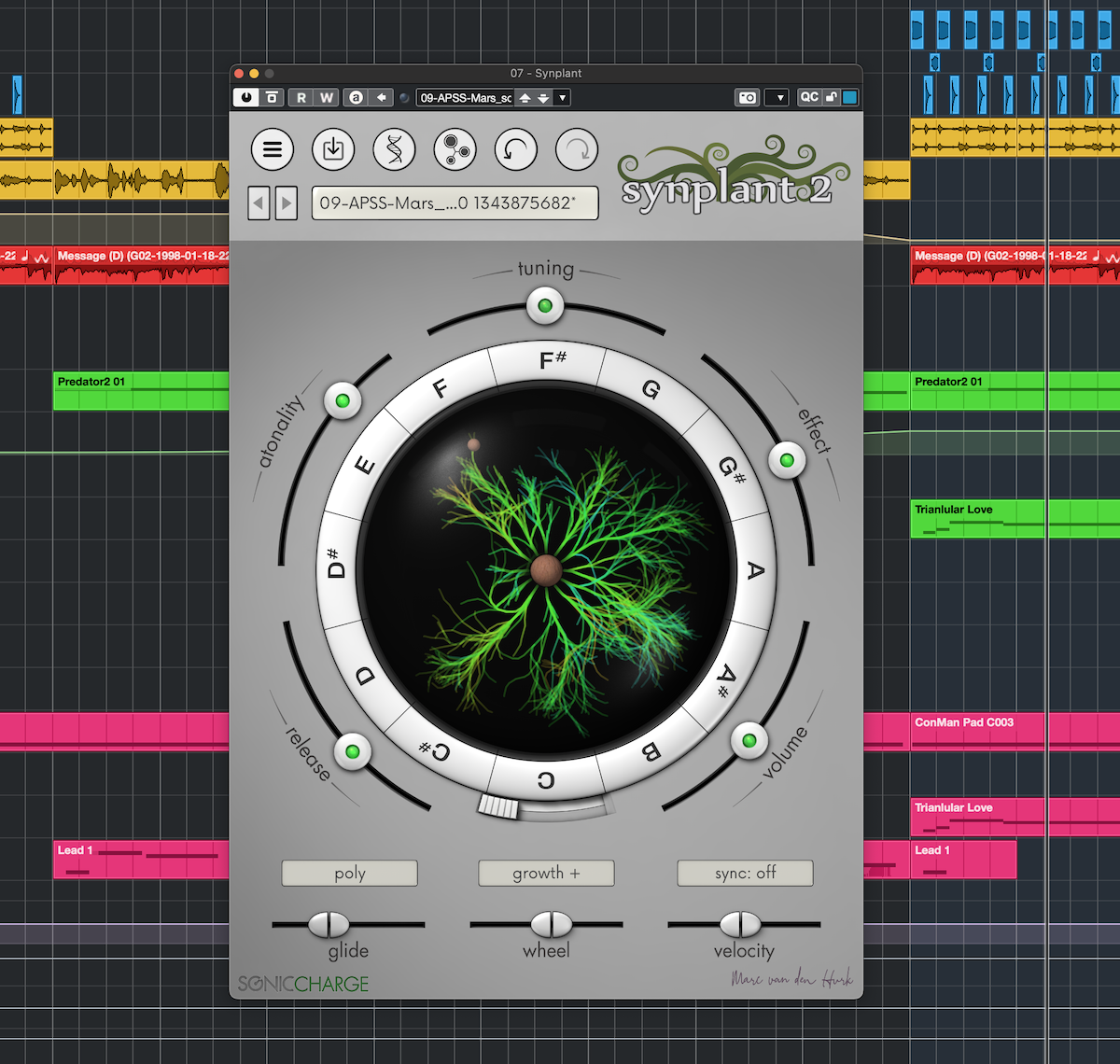Open the Synplant hamburger menu
The height and width of the screenshot is (1064, 1120).
[273, 150]
